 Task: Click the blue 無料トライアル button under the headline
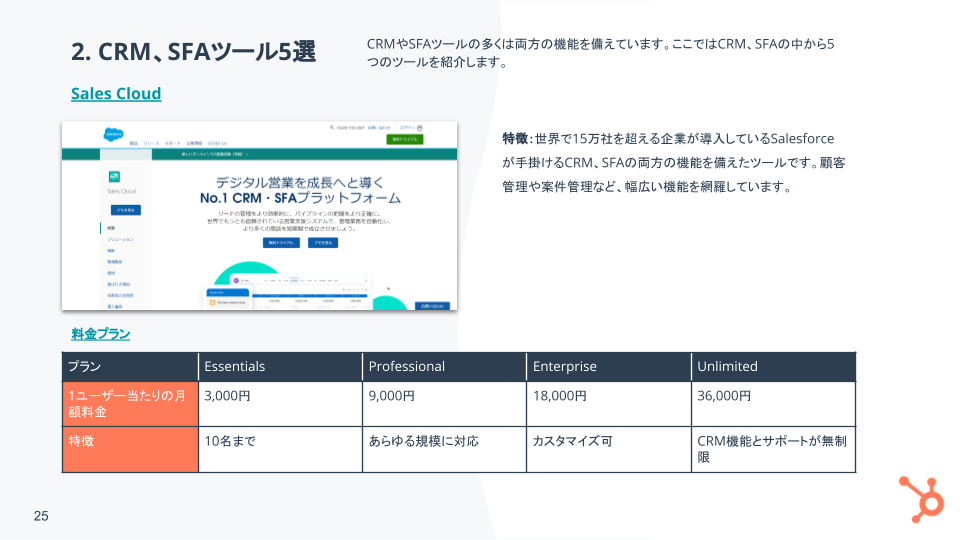(281, 243)
